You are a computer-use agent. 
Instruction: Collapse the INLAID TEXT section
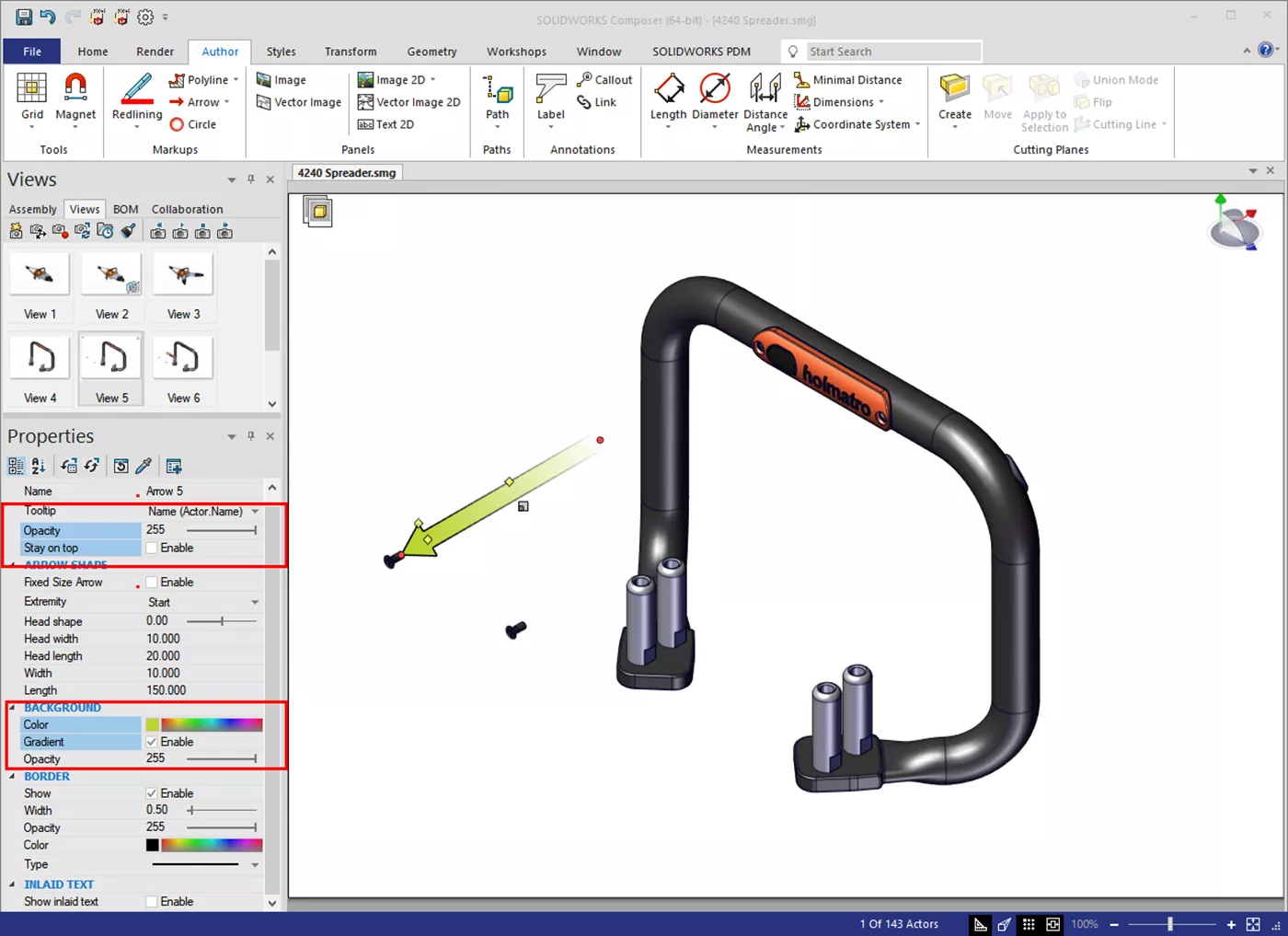(x=13, y=884)
